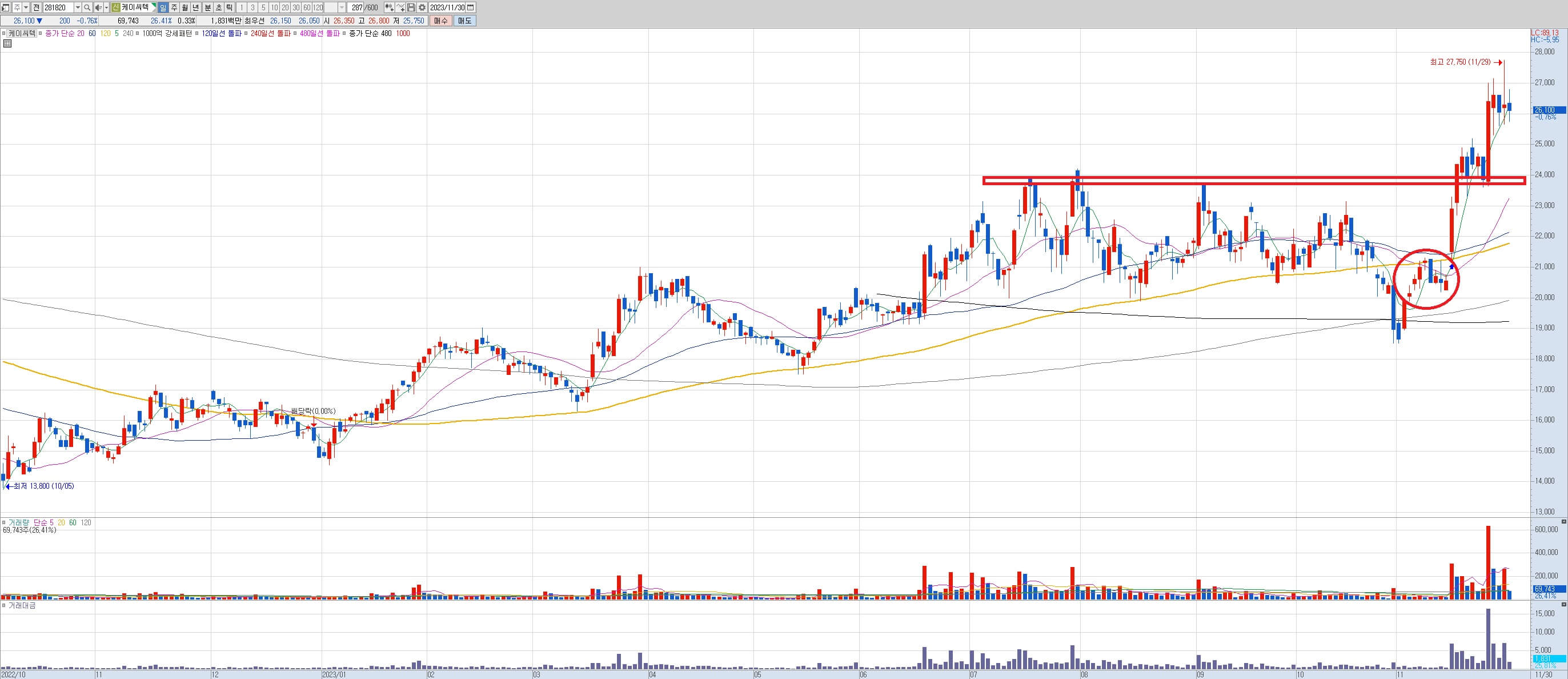Click the add line indicator icon
The height and width of the screenshot is (679, 1568).
coord(400,7)
